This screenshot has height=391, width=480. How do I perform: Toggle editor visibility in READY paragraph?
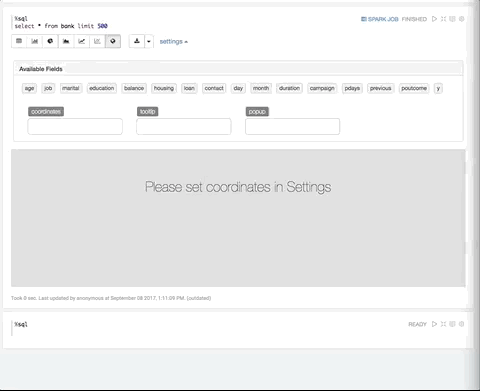pyautogui.click(x=443, y=324)
